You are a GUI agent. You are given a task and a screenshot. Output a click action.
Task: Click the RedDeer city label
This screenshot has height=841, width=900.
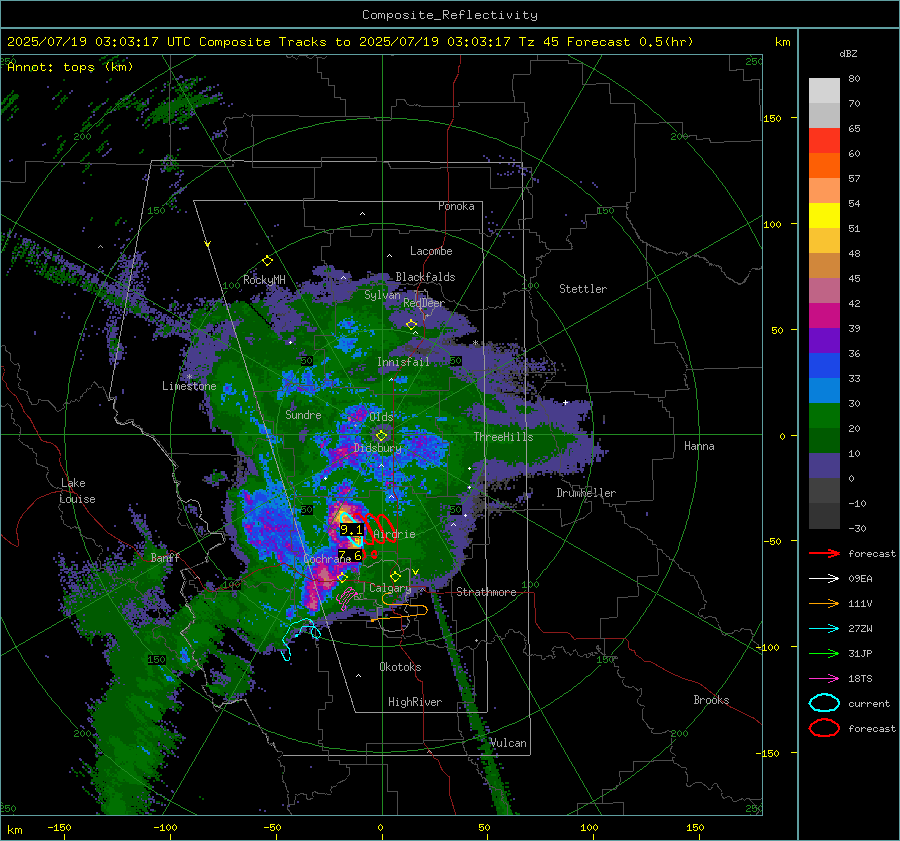[424, 303]
